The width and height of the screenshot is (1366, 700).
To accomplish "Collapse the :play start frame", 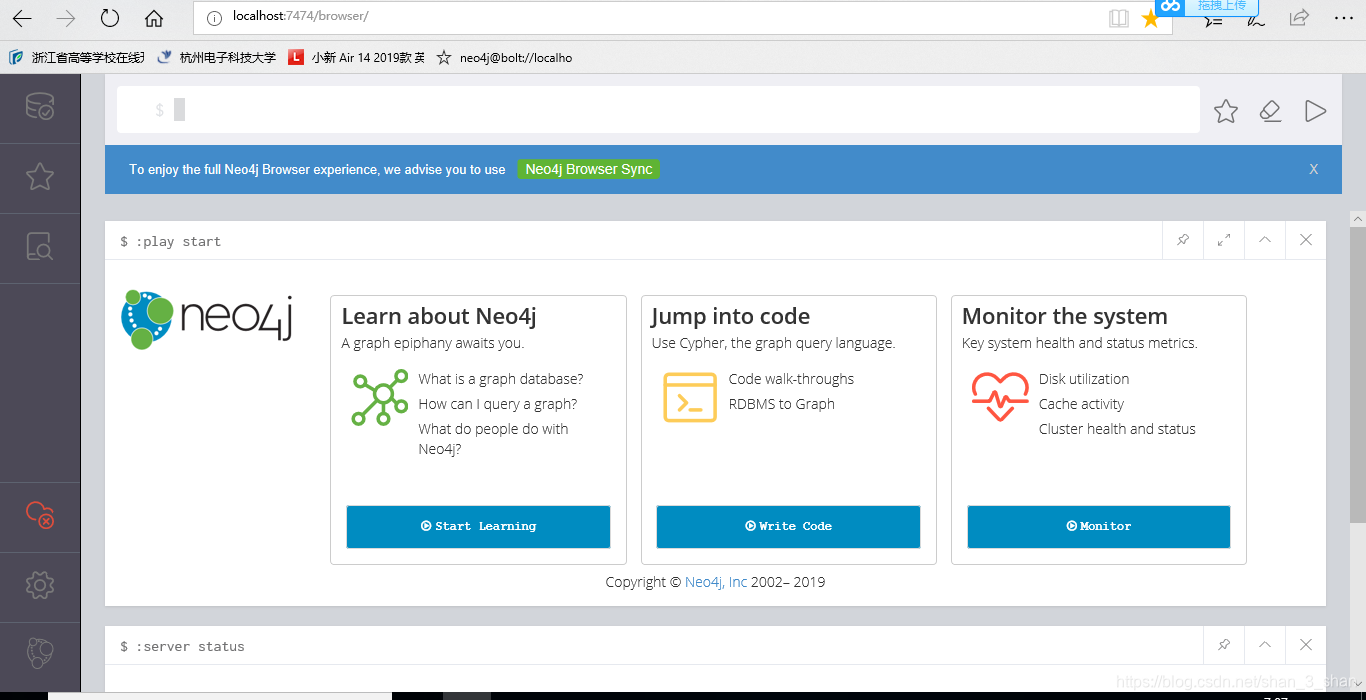I will [x=1265, y=240].
